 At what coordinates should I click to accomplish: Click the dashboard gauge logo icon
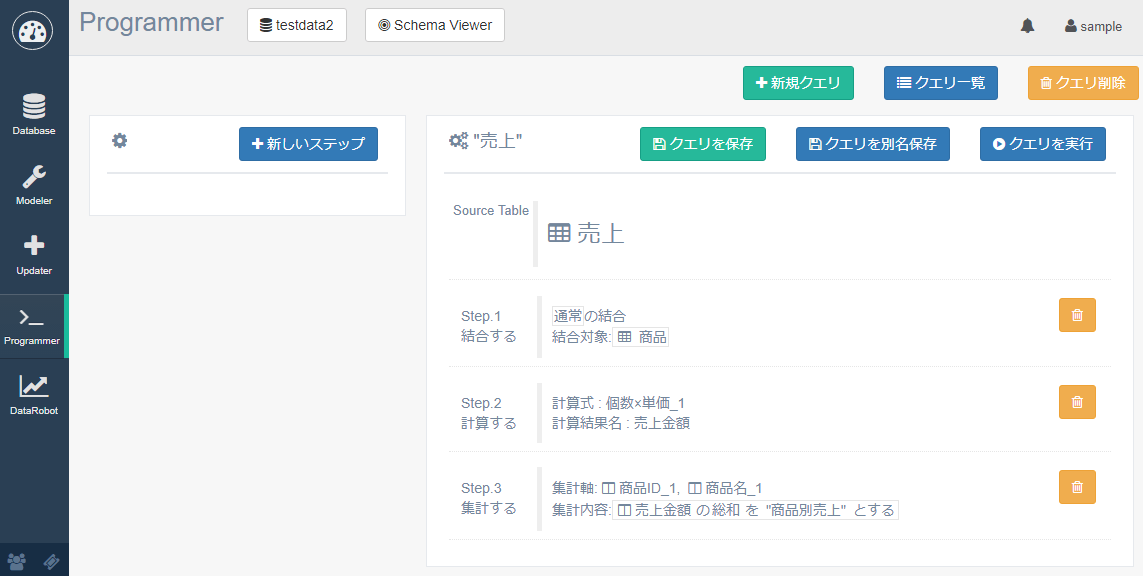33,31
